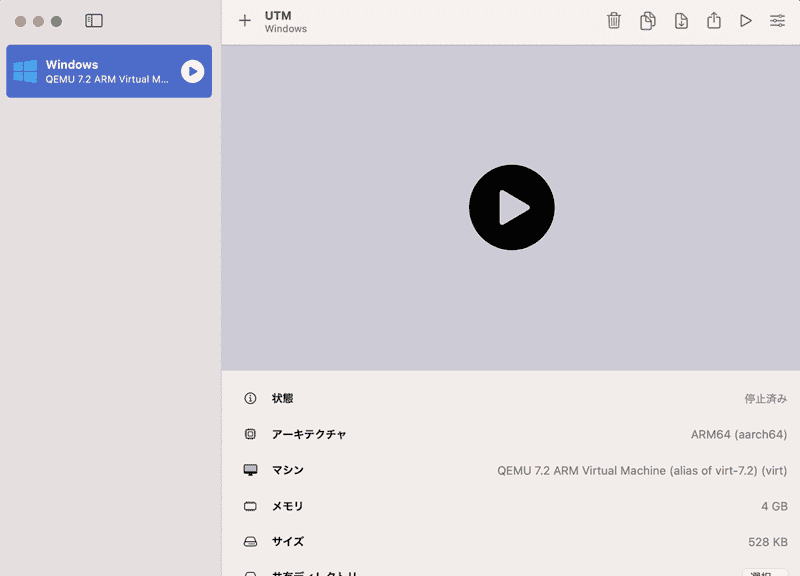Click the info icon beside 状態

[x=250, y=398]
